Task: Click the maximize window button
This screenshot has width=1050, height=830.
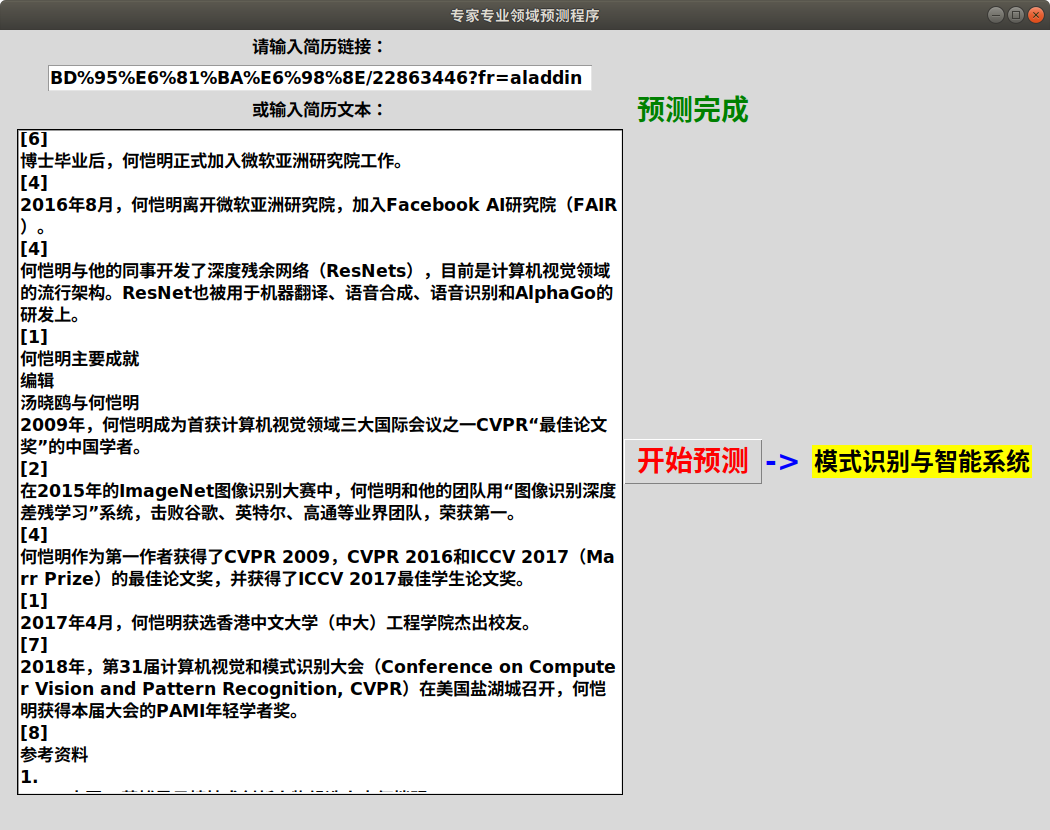Action: (1014, 15)
